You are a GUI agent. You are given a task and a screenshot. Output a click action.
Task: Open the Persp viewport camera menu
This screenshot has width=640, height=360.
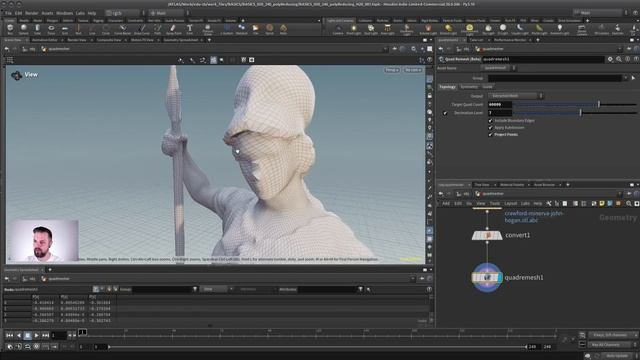click(391, 70)
